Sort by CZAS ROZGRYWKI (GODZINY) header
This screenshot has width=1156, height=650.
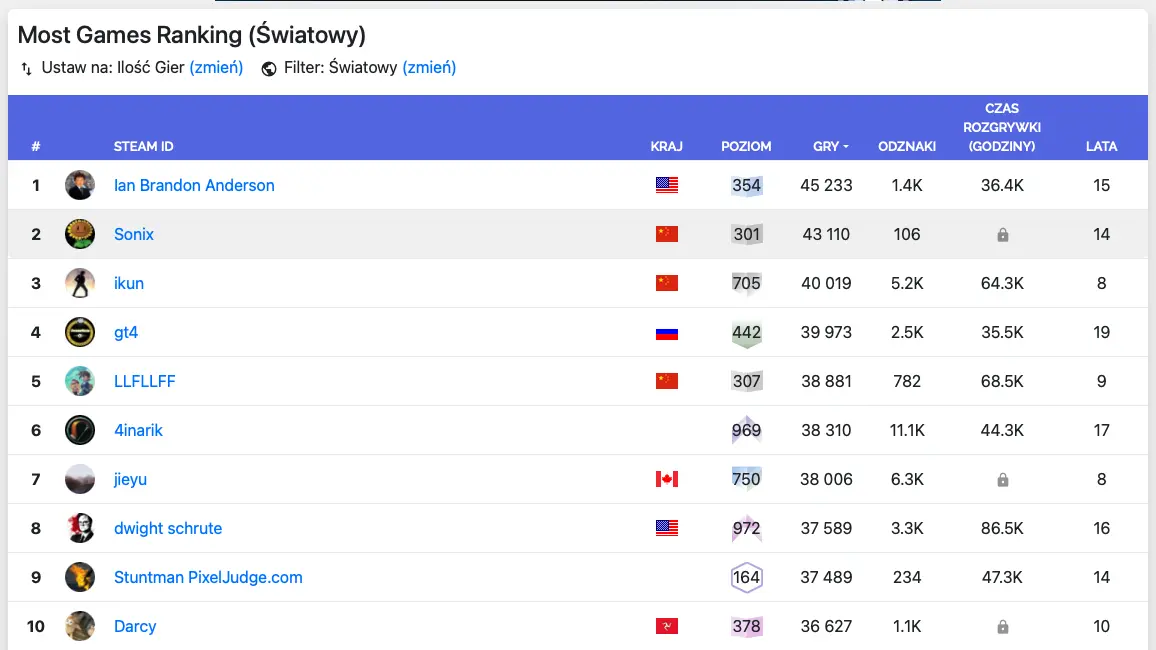click(x=1002, y=127)
